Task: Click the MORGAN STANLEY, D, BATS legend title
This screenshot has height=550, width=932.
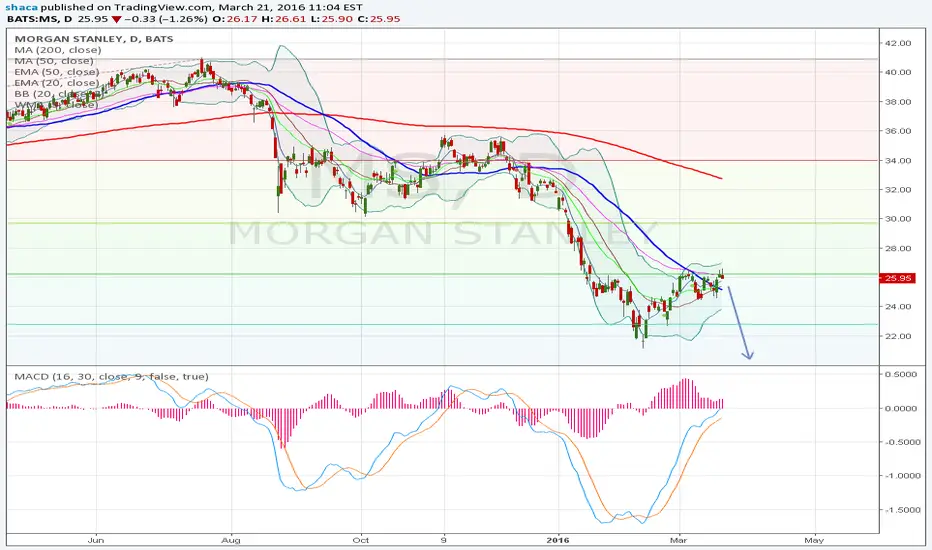Action: point(94,39)
